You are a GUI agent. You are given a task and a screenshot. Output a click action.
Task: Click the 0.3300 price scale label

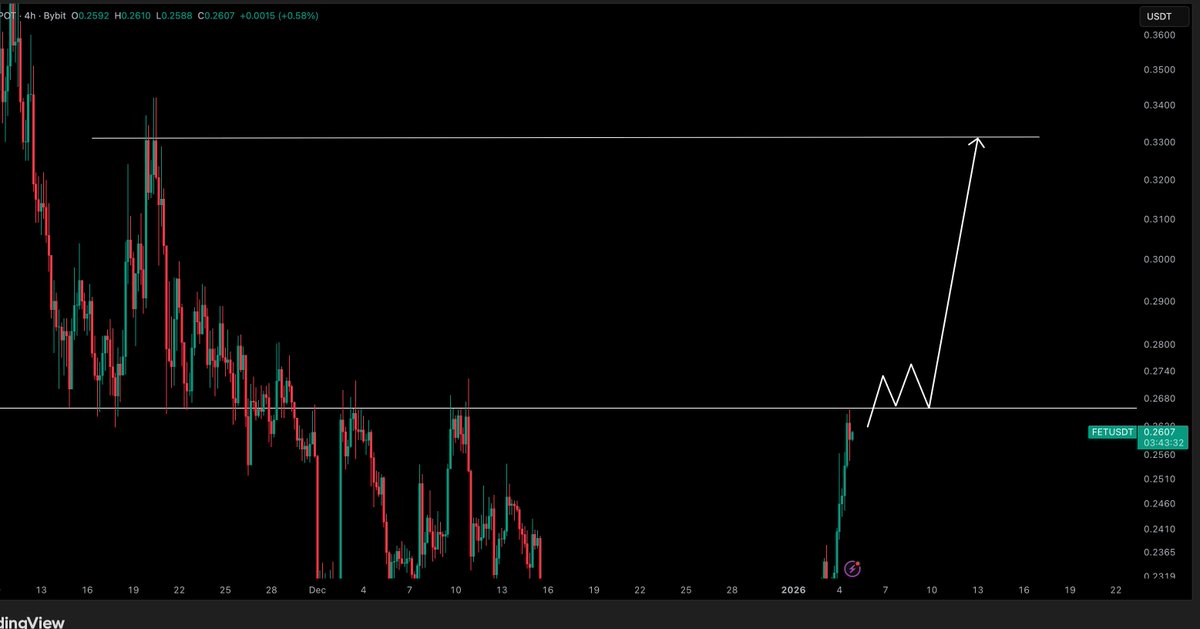(x=1159, y=143)
